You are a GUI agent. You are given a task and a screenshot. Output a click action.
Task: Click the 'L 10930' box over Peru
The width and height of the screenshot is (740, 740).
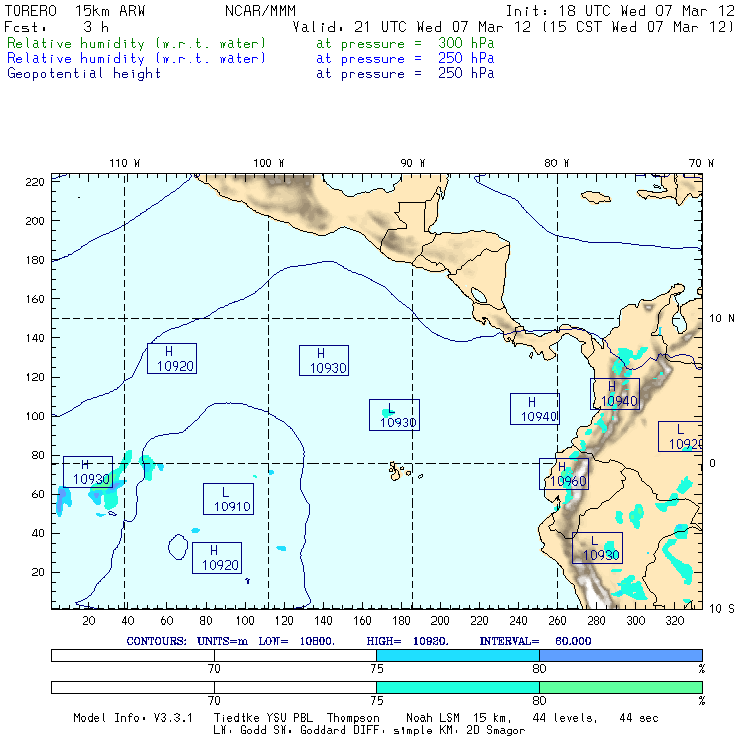tap(597, 548)
